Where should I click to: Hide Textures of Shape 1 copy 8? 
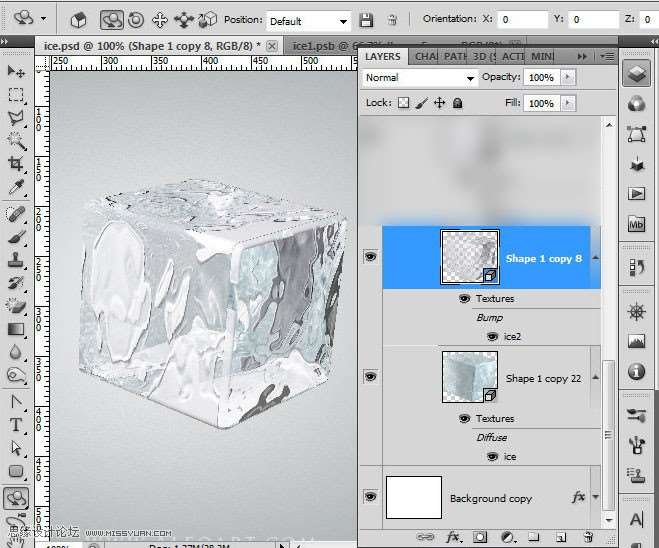click(464, 298)
